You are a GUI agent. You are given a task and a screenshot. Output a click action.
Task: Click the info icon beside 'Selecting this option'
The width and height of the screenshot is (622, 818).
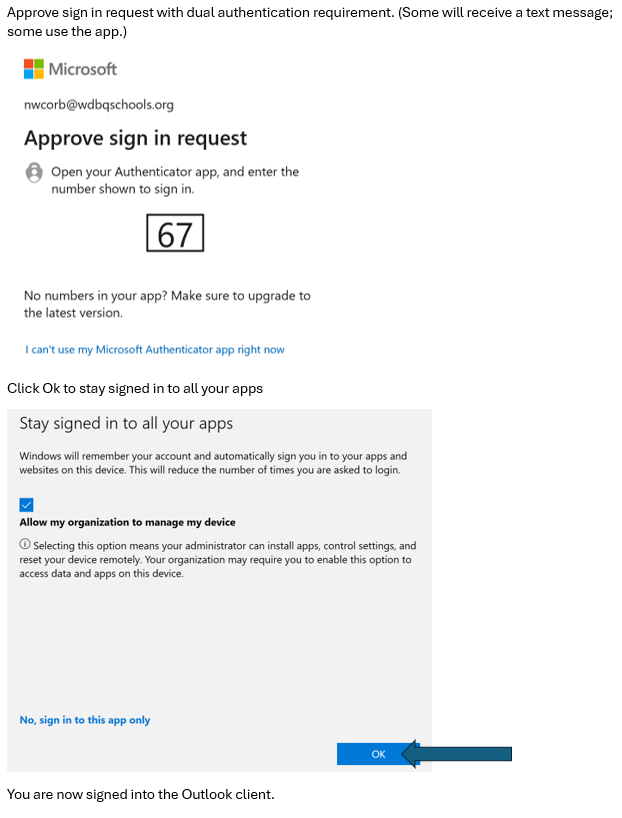point(25,545)
